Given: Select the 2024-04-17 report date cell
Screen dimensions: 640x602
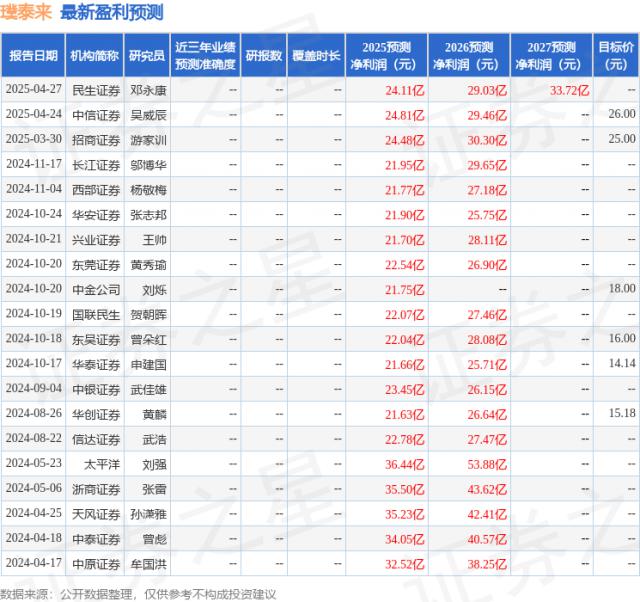Looking at the screenshot, I should pyautogui.click(x=34, y=564).
